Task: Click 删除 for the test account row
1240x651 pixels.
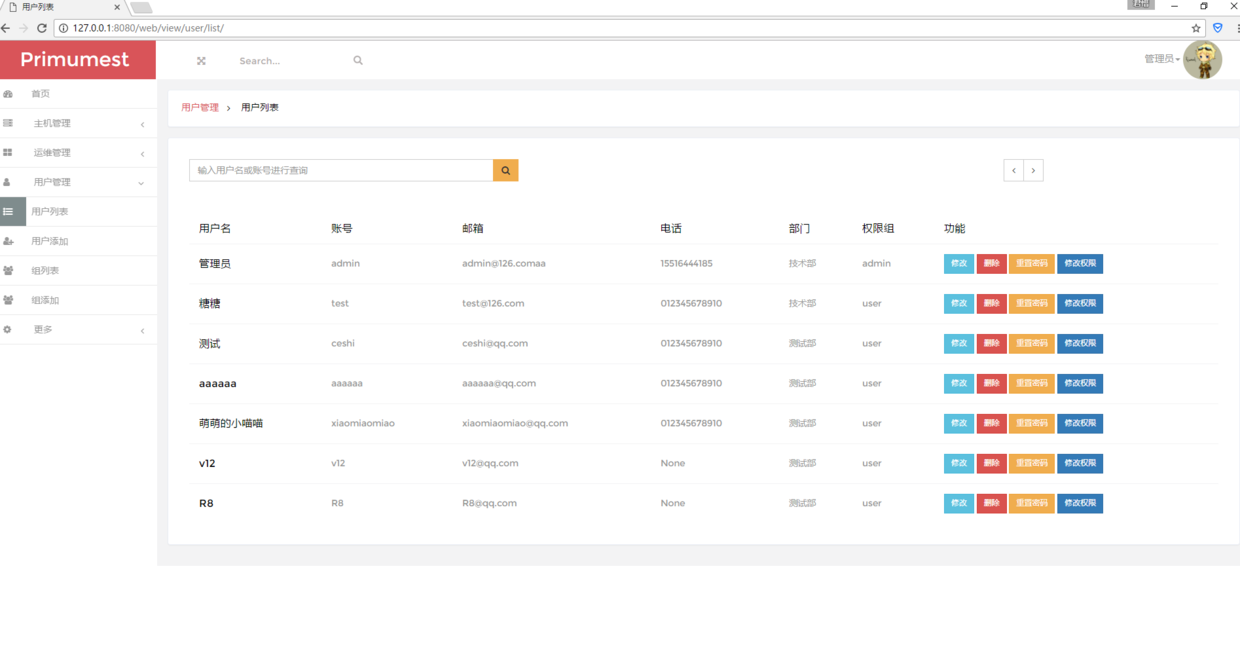Action: (991, 304)
